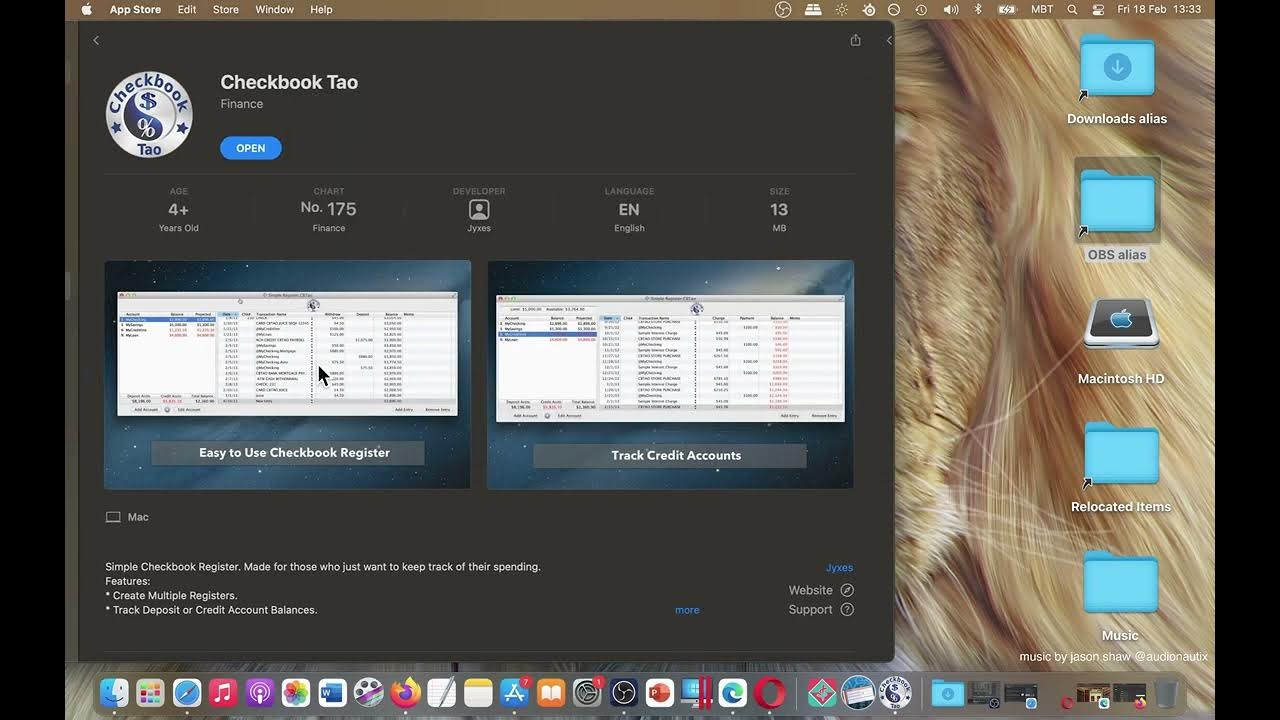Open the Store menu

click(226, 9)
